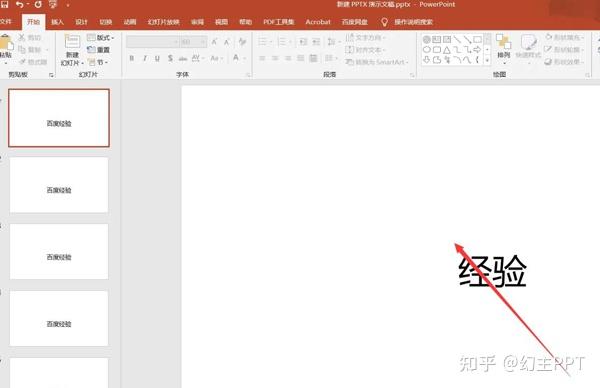Open the 节 (Section) dropdown
The height and width of the screenshot is (388, 600).
coord(98,62)
